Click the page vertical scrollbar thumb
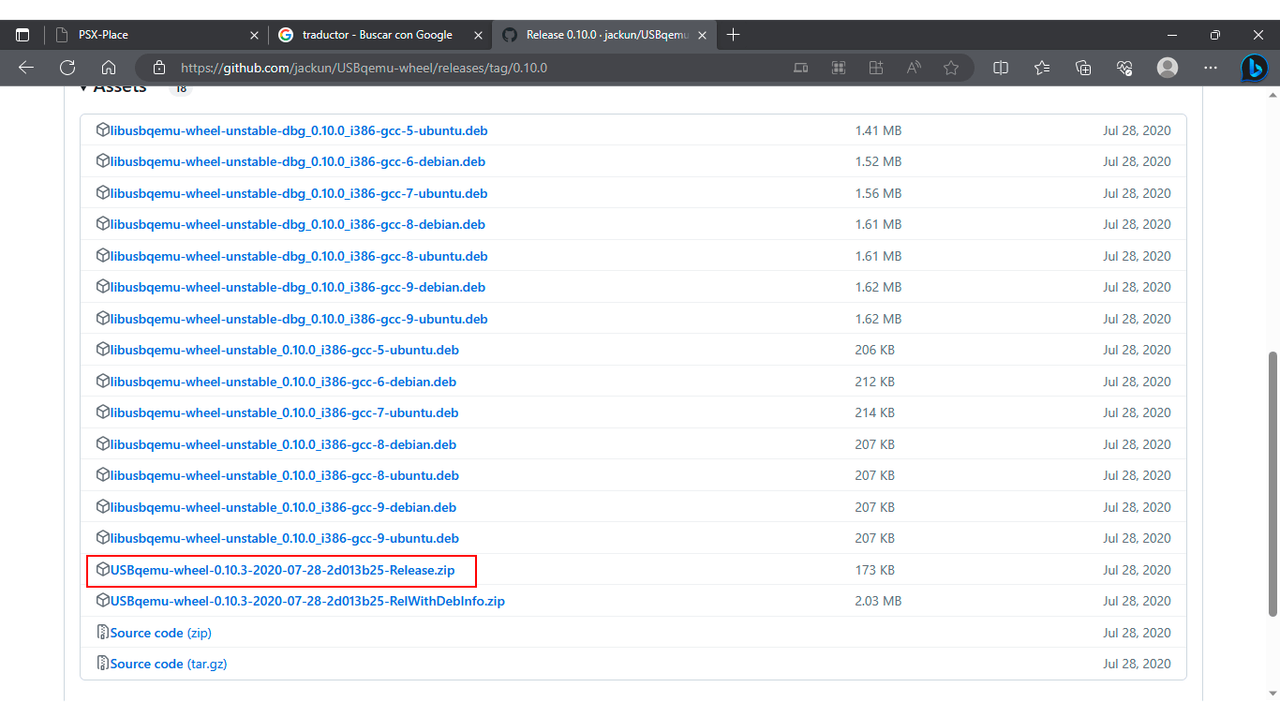The image size is (1280, 720). [x=1273, y=483]
